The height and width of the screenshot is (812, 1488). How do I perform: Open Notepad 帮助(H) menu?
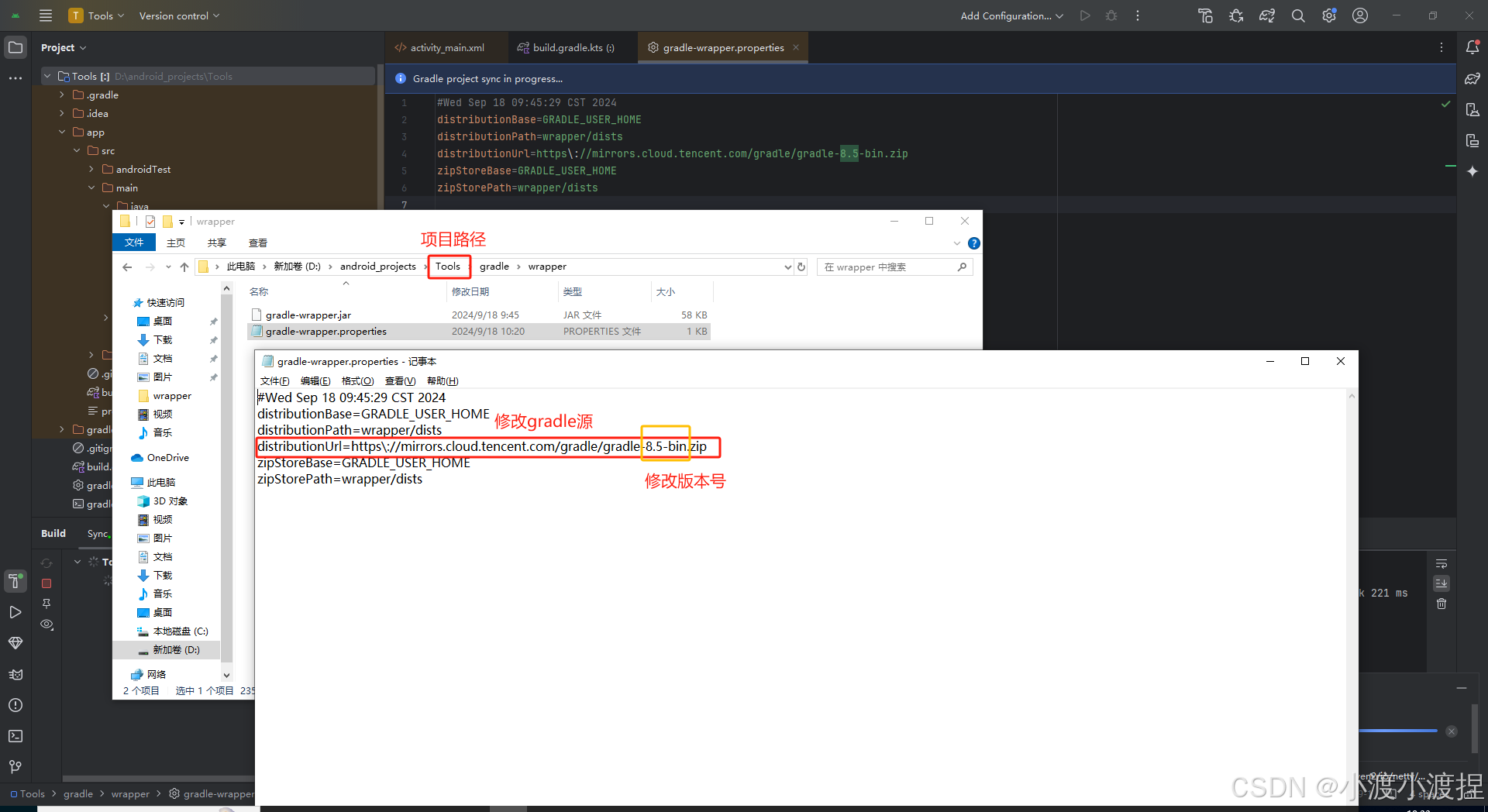coord(443,380)
